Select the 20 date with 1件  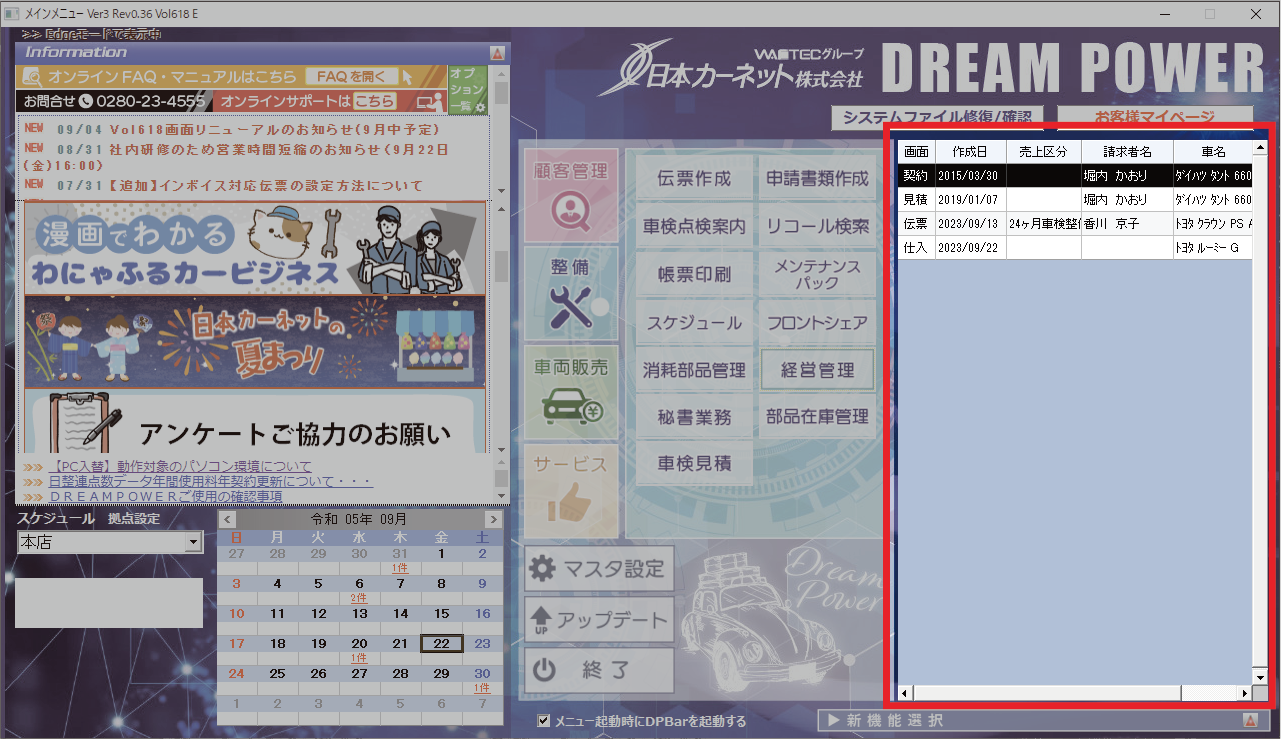pos(359,643)
